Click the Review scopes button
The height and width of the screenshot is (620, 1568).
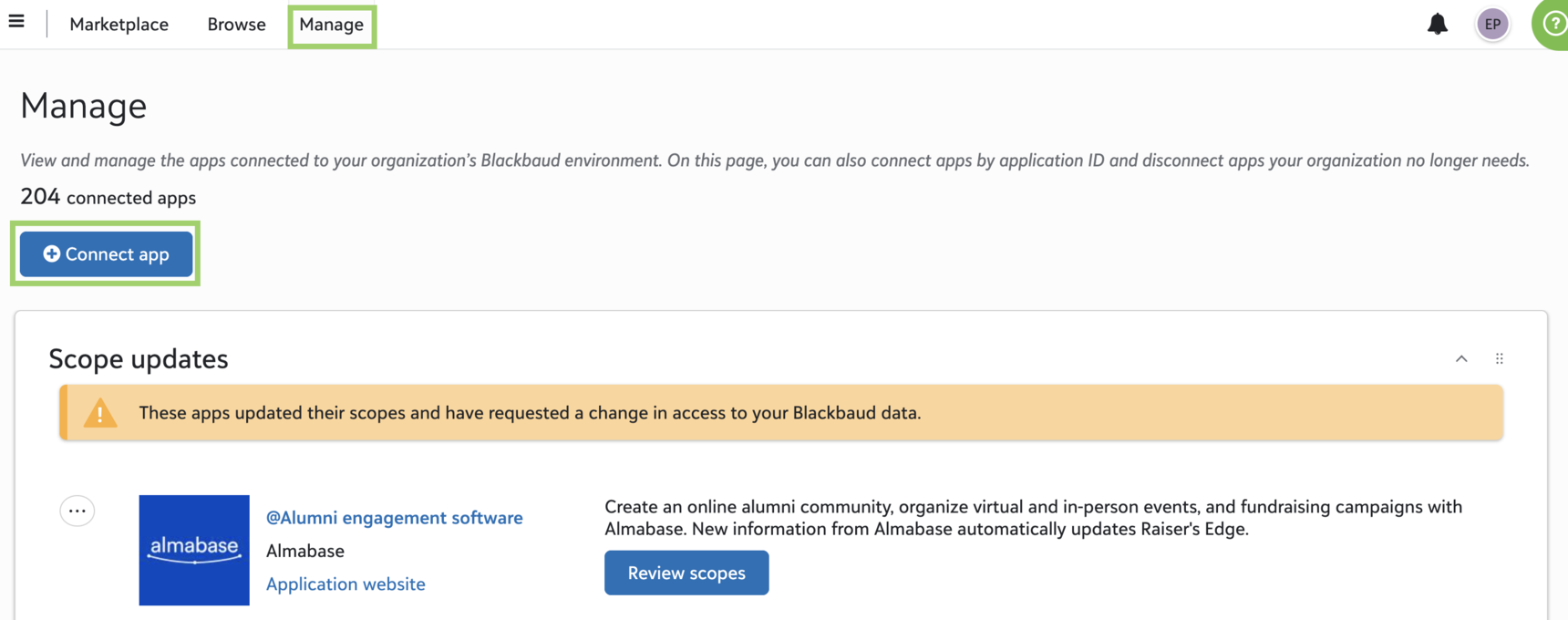686,573
